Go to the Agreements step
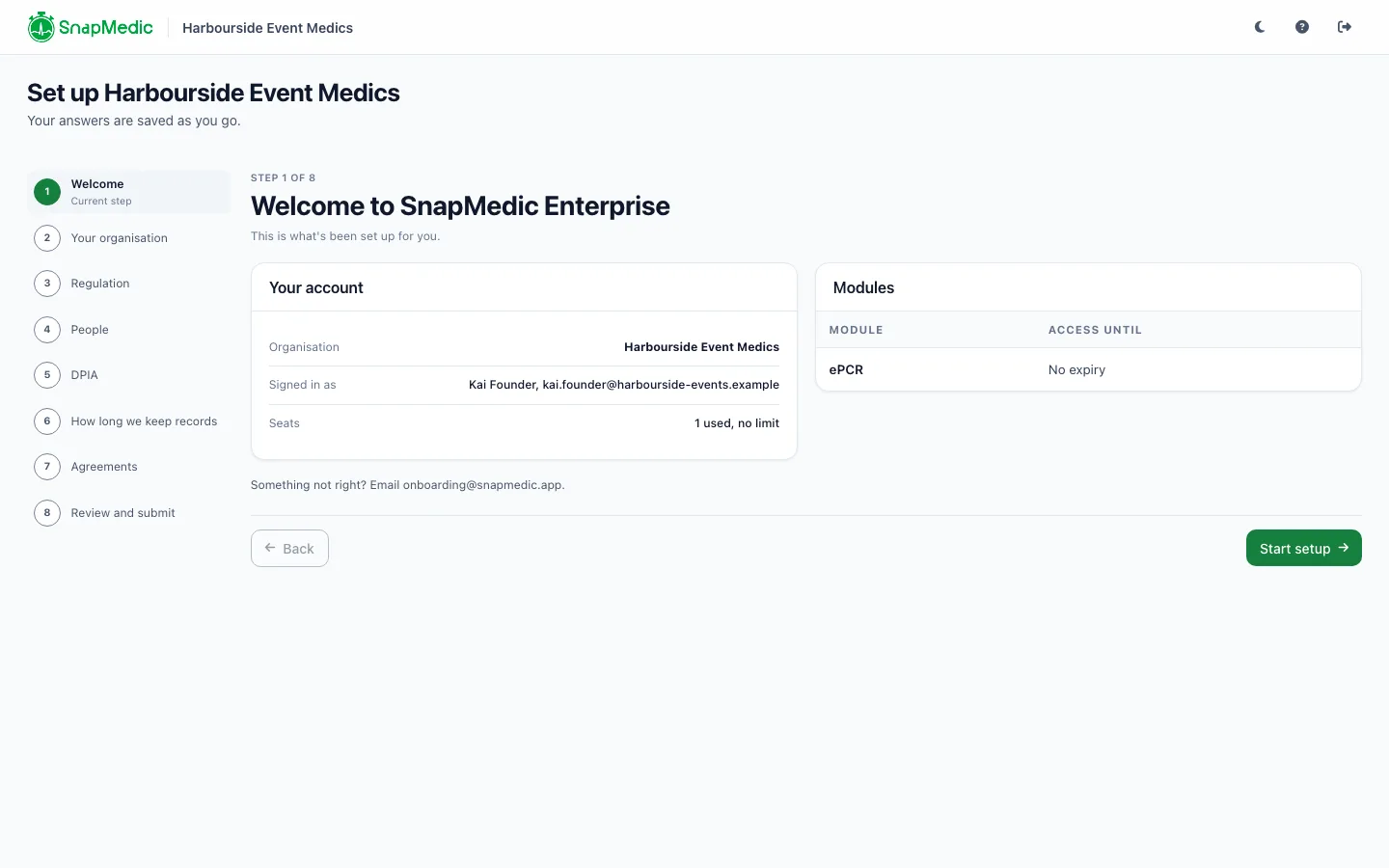 [x=129, y=467]
